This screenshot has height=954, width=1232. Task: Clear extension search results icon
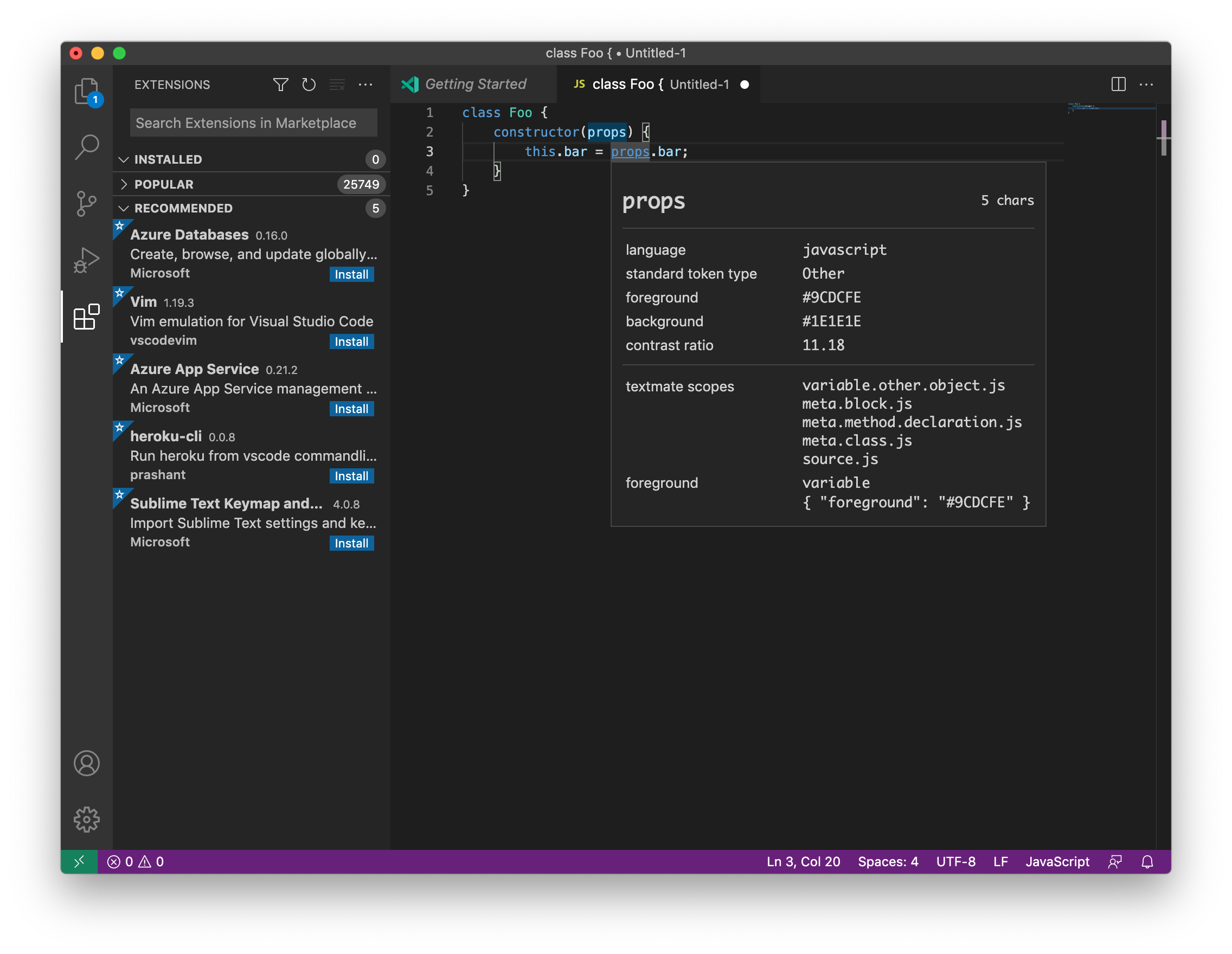click(337, 85)
